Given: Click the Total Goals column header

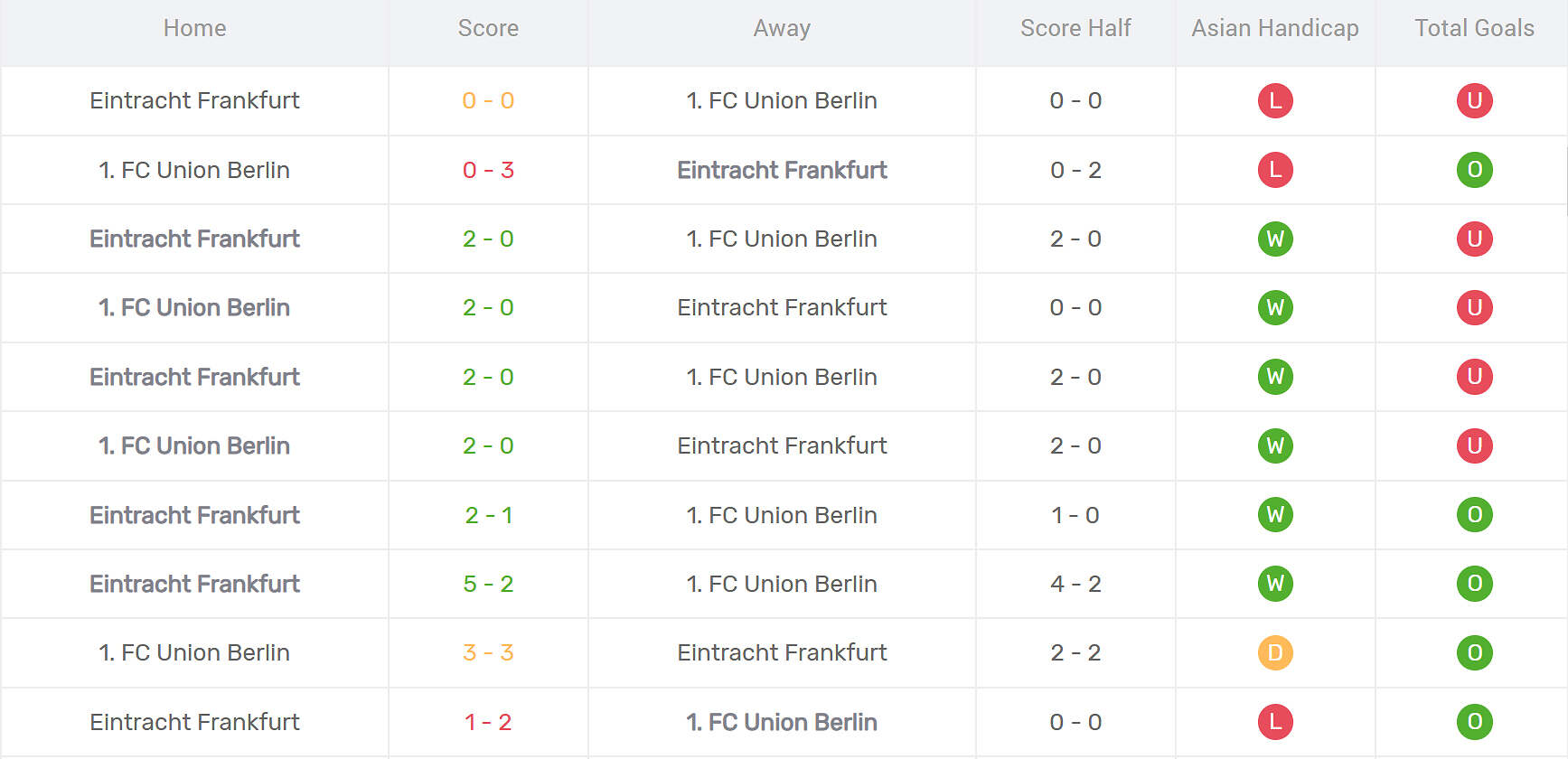Looking at the screenshot, I should point(1474,28).
